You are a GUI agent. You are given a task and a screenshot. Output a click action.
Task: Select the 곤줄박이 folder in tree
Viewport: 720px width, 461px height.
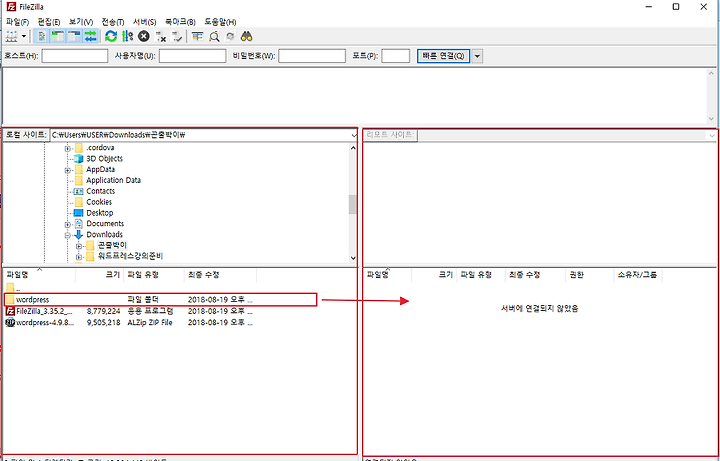click(112, 245)
